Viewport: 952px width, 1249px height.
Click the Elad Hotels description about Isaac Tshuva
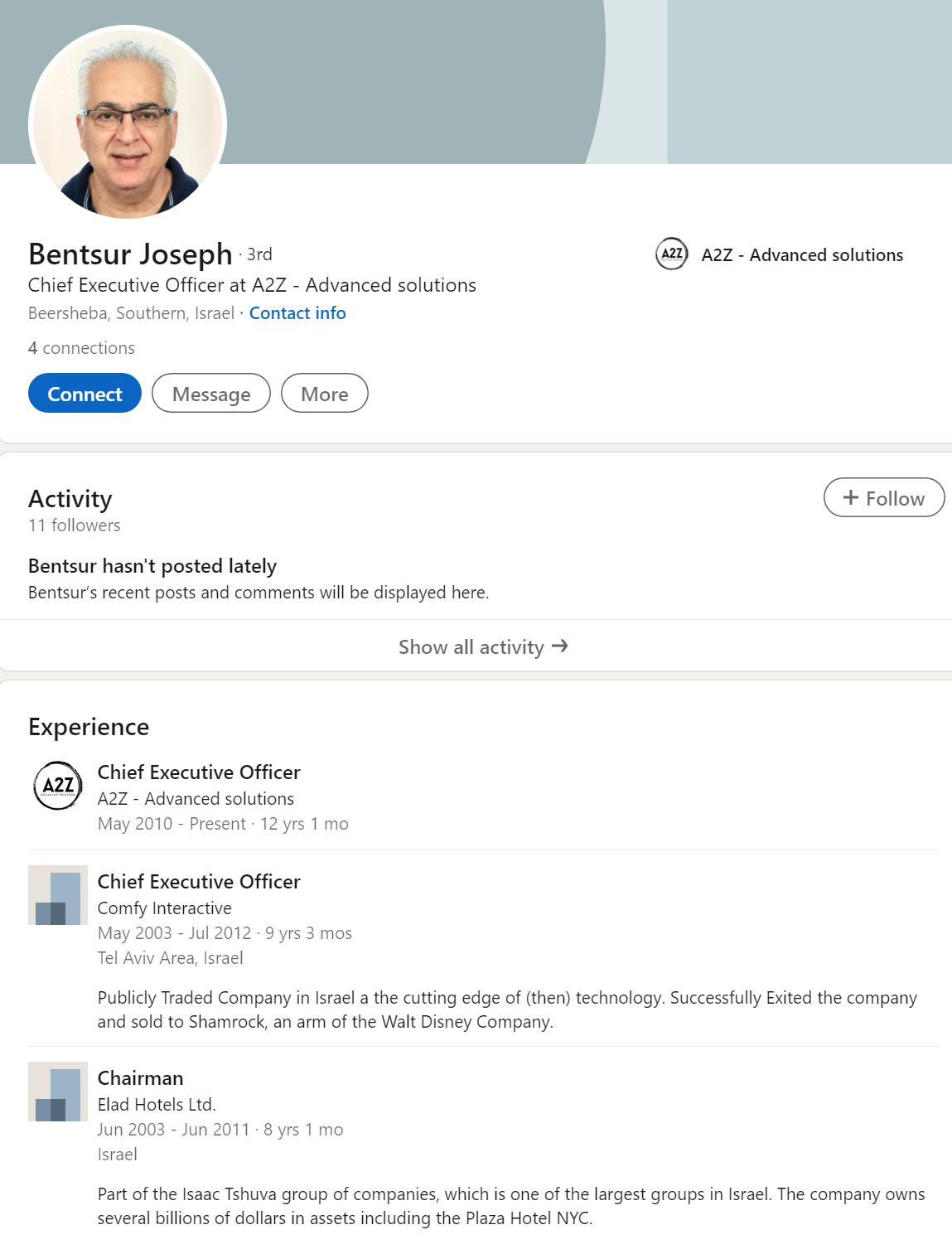click(x=511, y=1206)
